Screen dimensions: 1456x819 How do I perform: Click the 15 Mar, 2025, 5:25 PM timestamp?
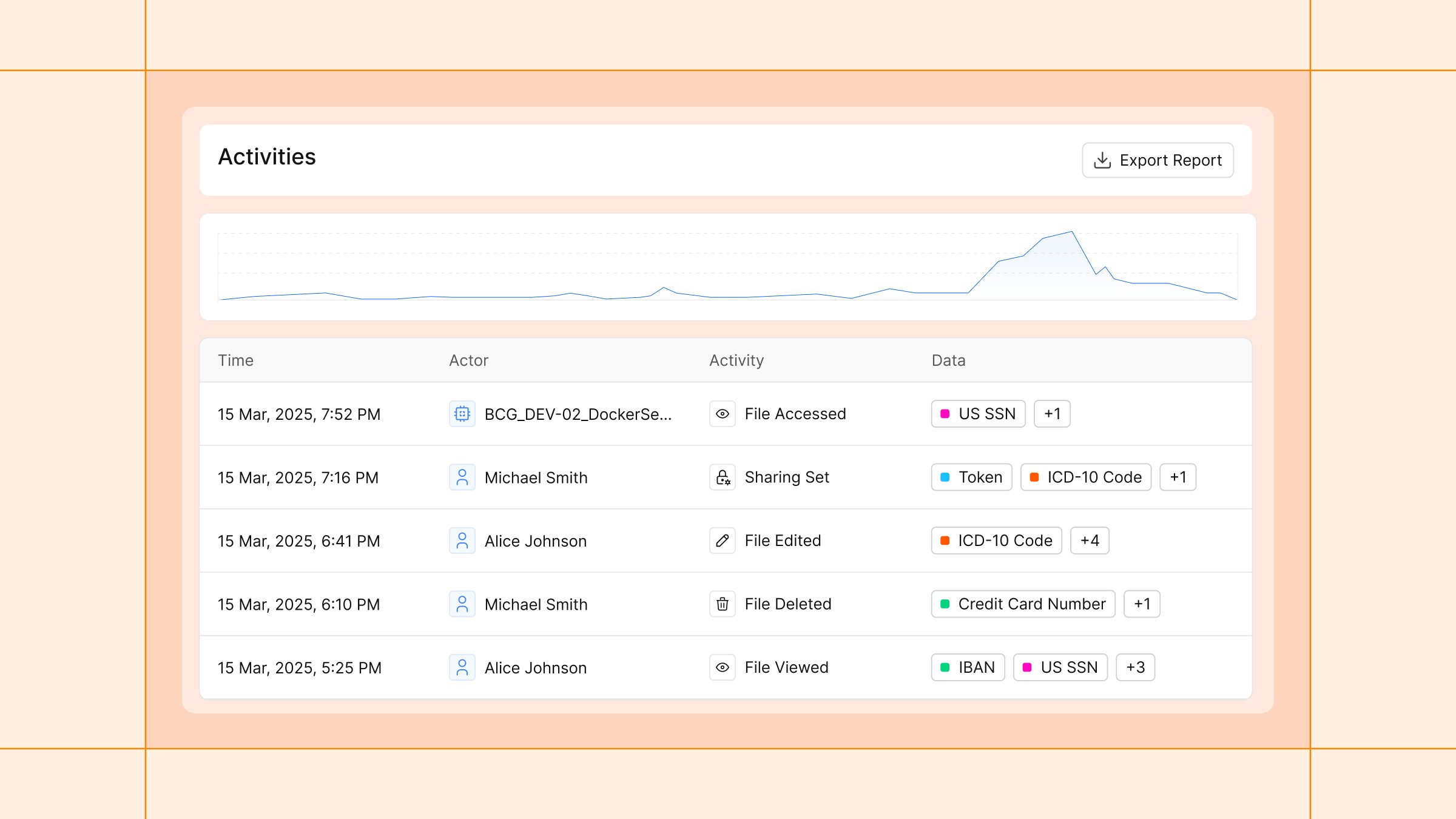[x=300, y=668]
